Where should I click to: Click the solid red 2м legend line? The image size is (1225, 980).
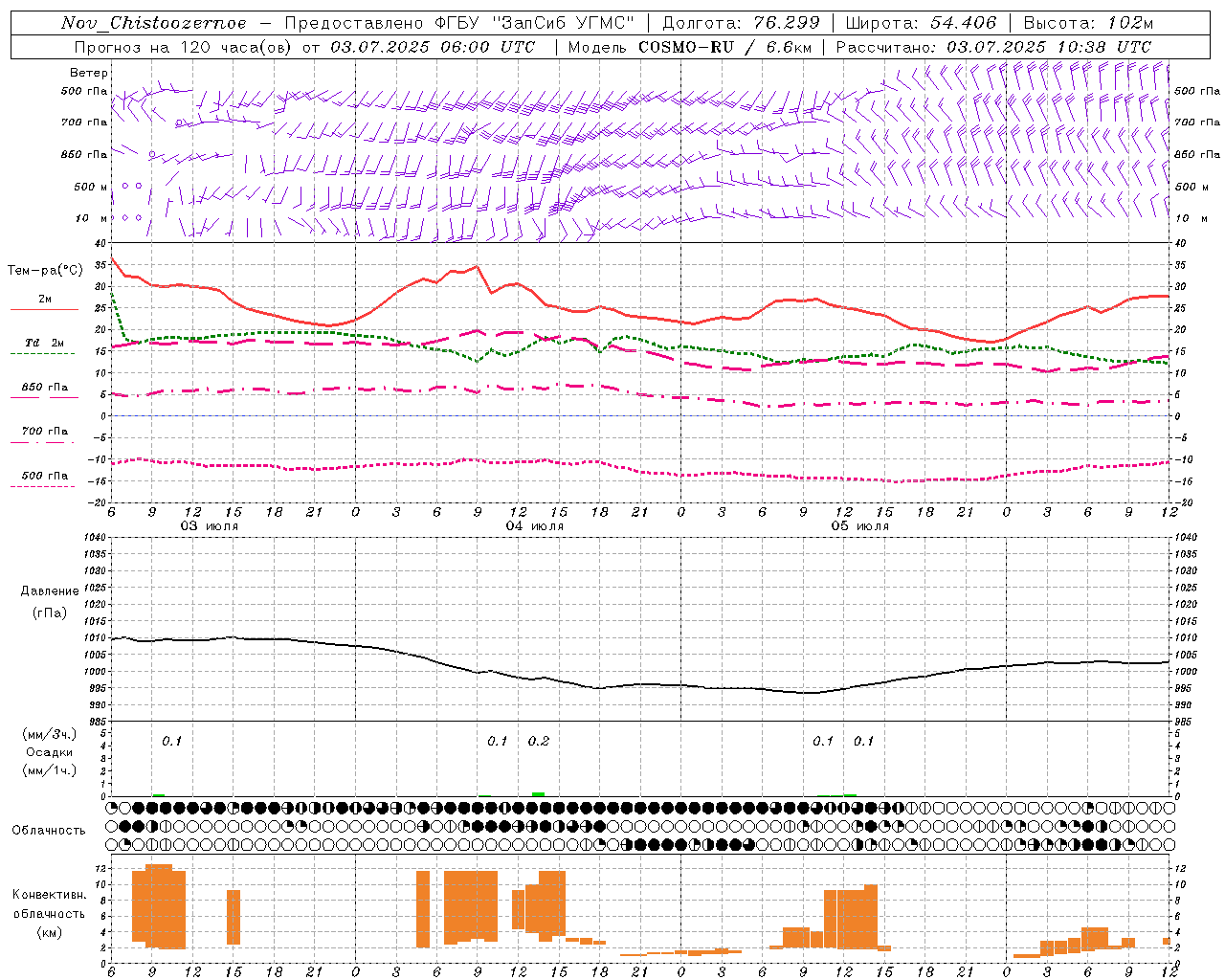click(44, 309)
